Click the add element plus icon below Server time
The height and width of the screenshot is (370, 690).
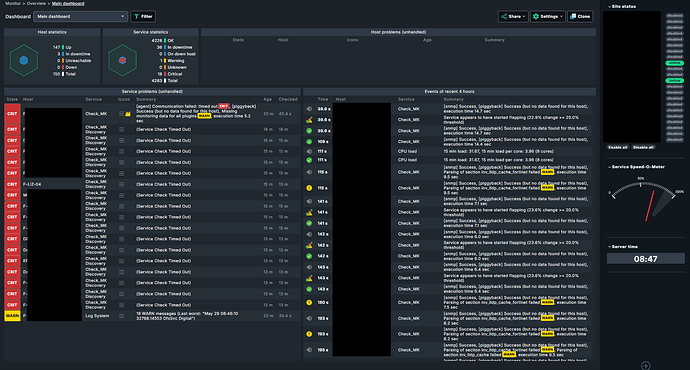(x=646, y=366)
